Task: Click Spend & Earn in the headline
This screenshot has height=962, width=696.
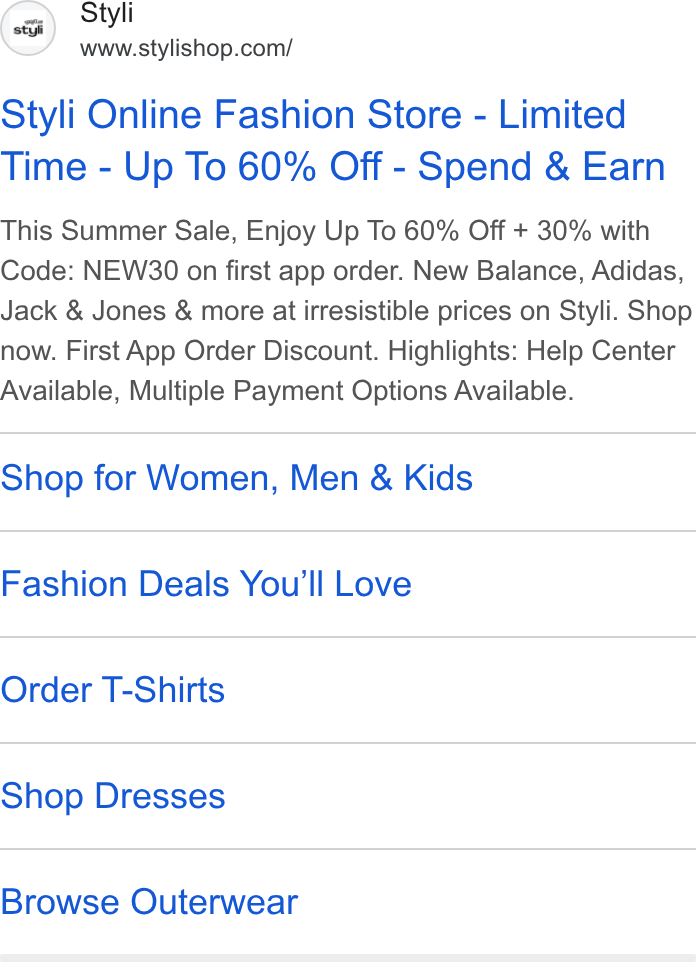Action: [541, 167]
